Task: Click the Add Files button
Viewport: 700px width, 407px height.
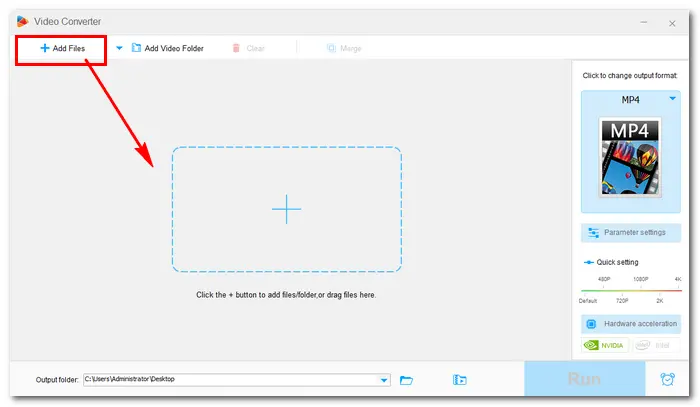Action: (62, 48)
